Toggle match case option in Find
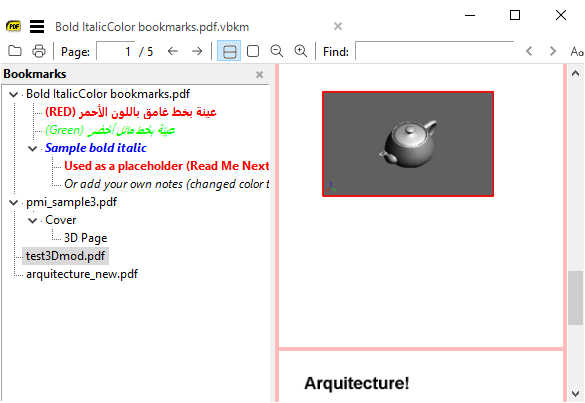585x403 pixels. (x=577, y=51)
